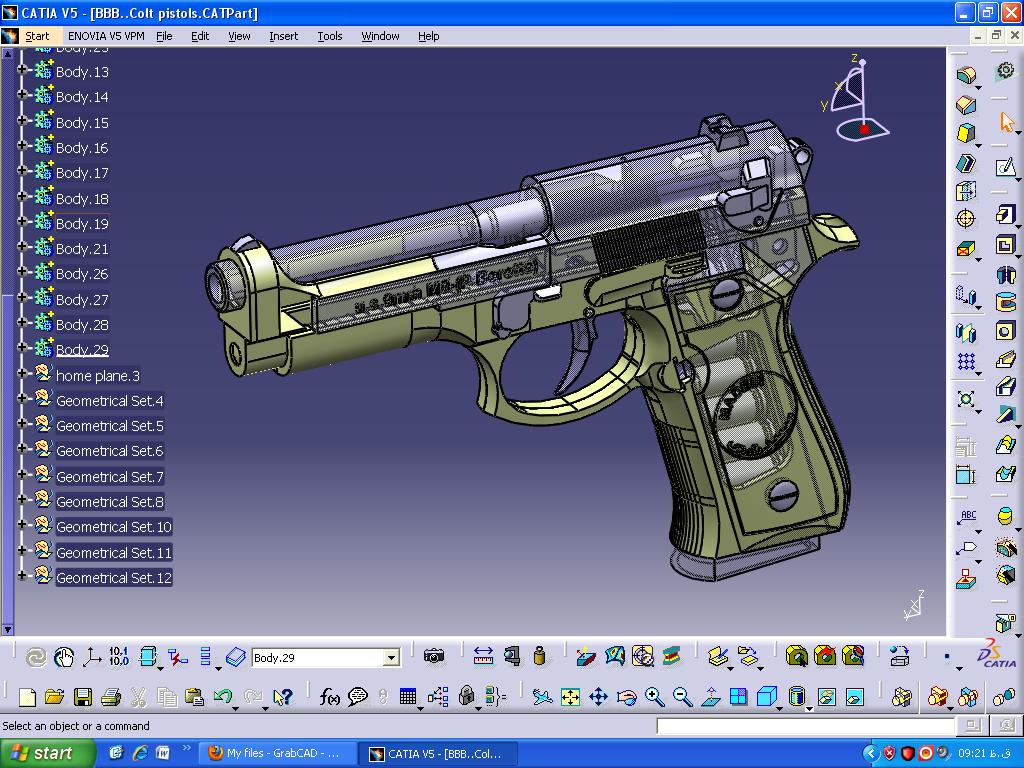Expand Geometrical Set.4 node
Viewport: 1024px width, 768px height.
click(x=22, y=398)
